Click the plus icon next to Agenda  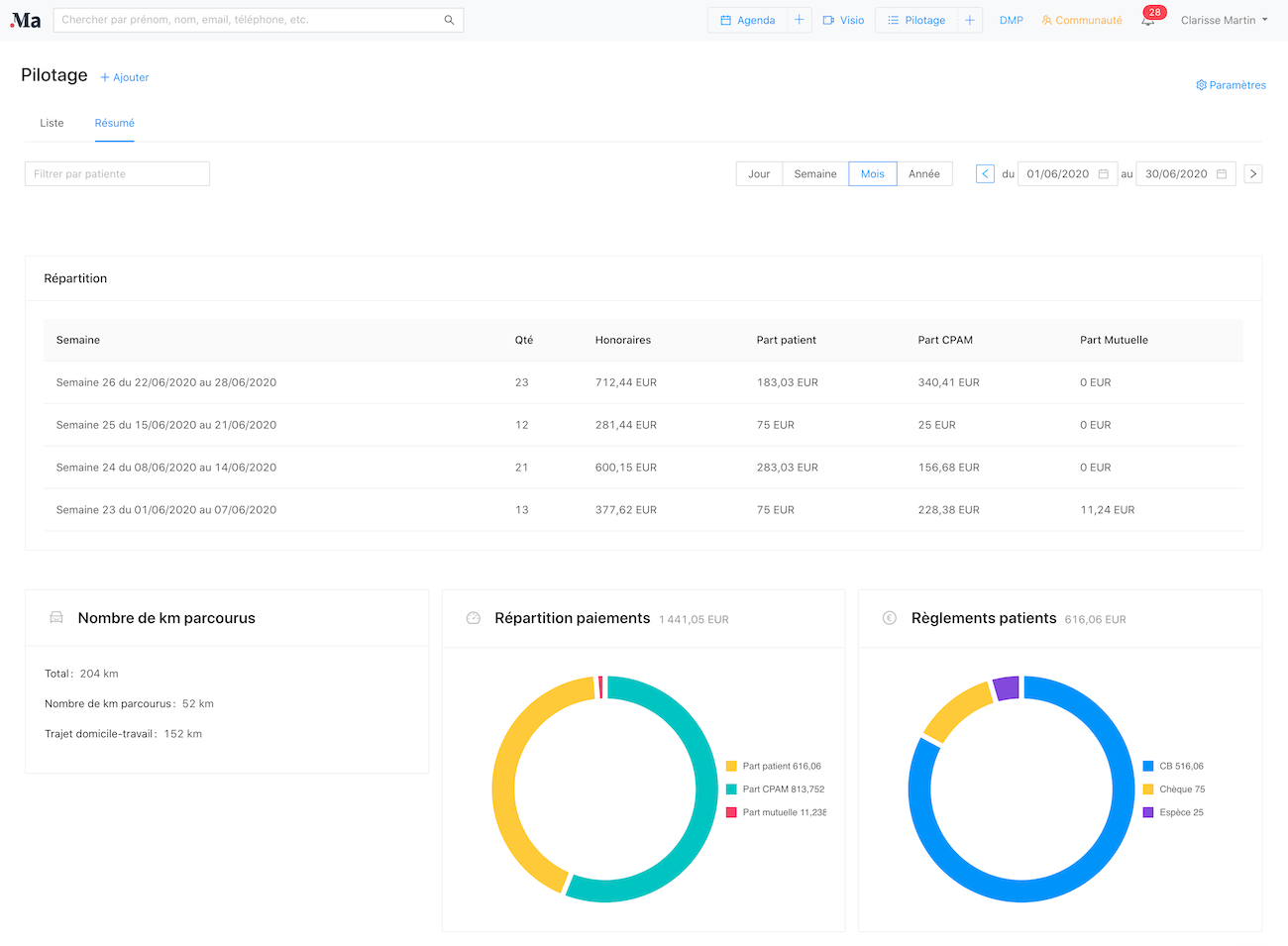[800, 20]
